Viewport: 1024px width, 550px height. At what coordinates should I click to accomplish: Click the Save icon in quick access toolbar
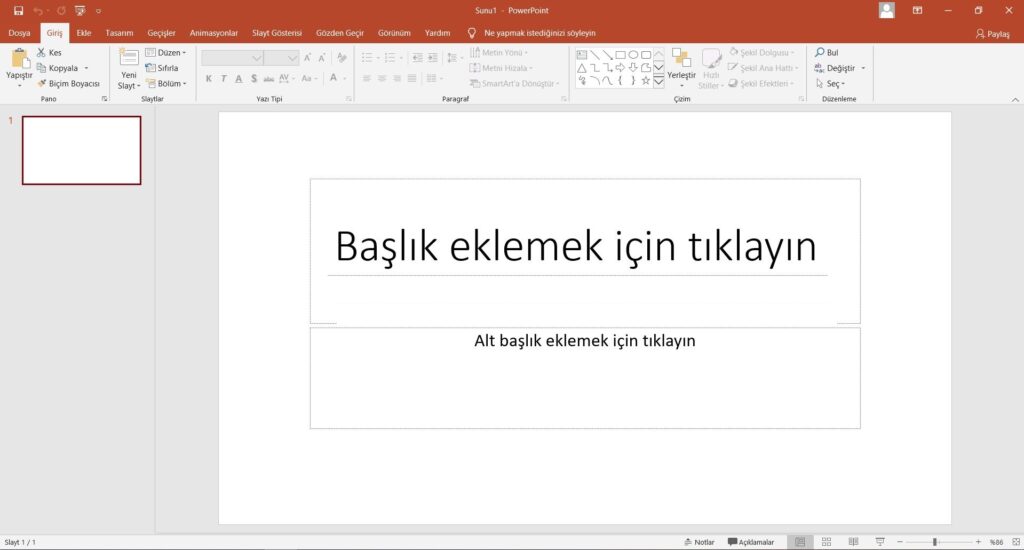tap(18, 10)
